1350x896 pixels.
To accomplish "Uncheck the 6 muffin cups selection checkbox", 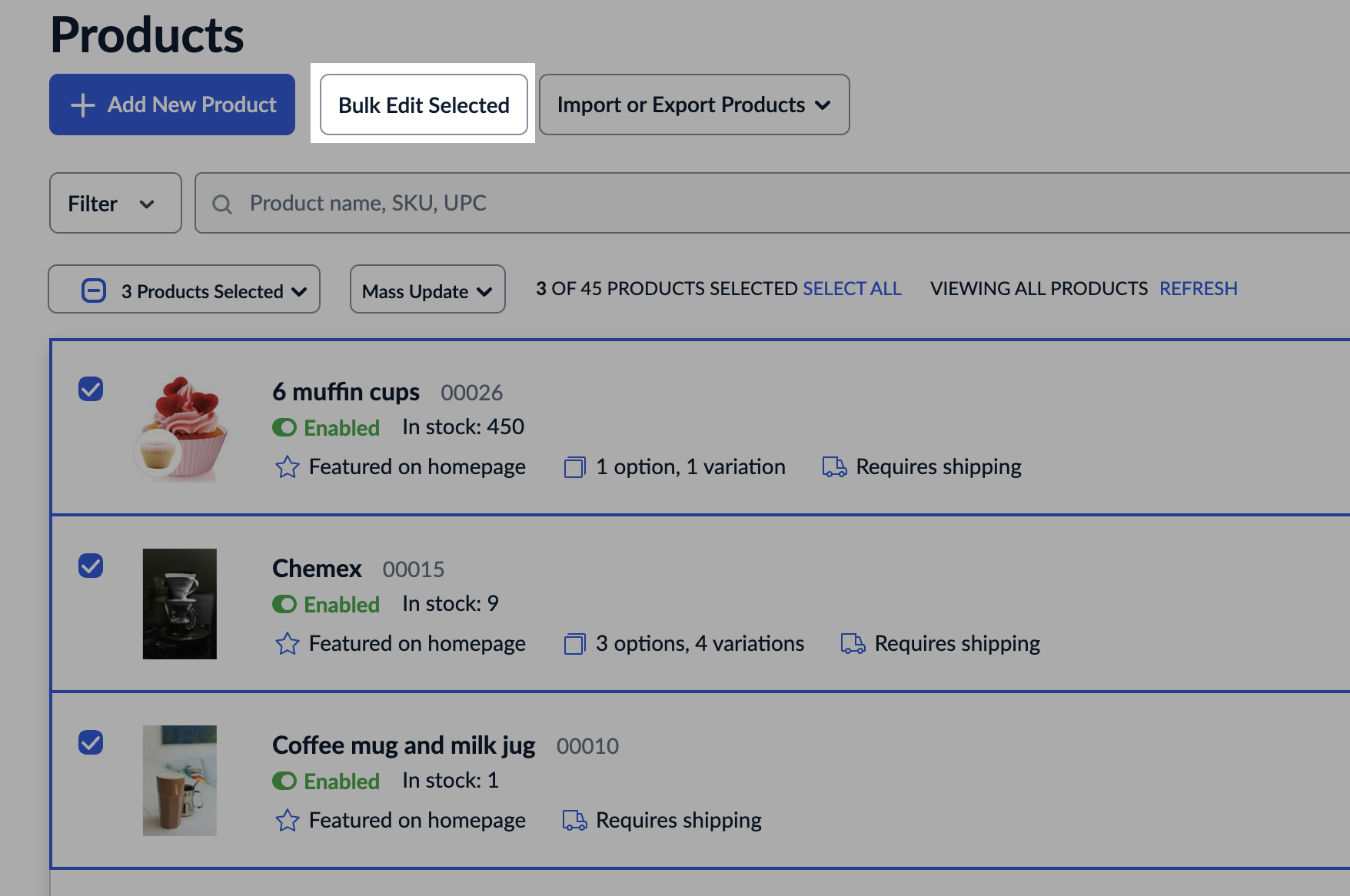I will pyautogui.click(x=91, y=390).
